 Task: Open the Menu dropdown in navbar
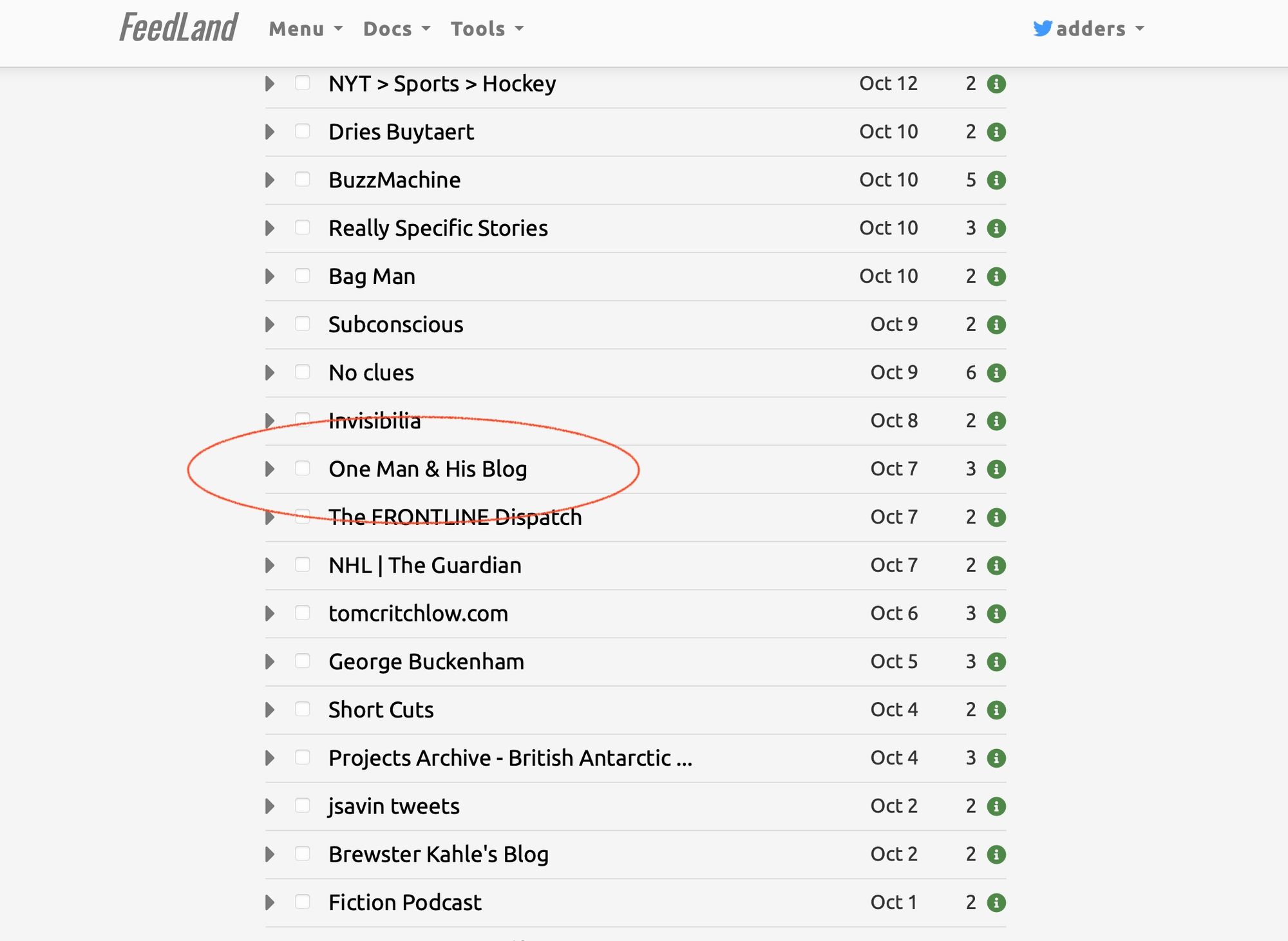point(305,29)
